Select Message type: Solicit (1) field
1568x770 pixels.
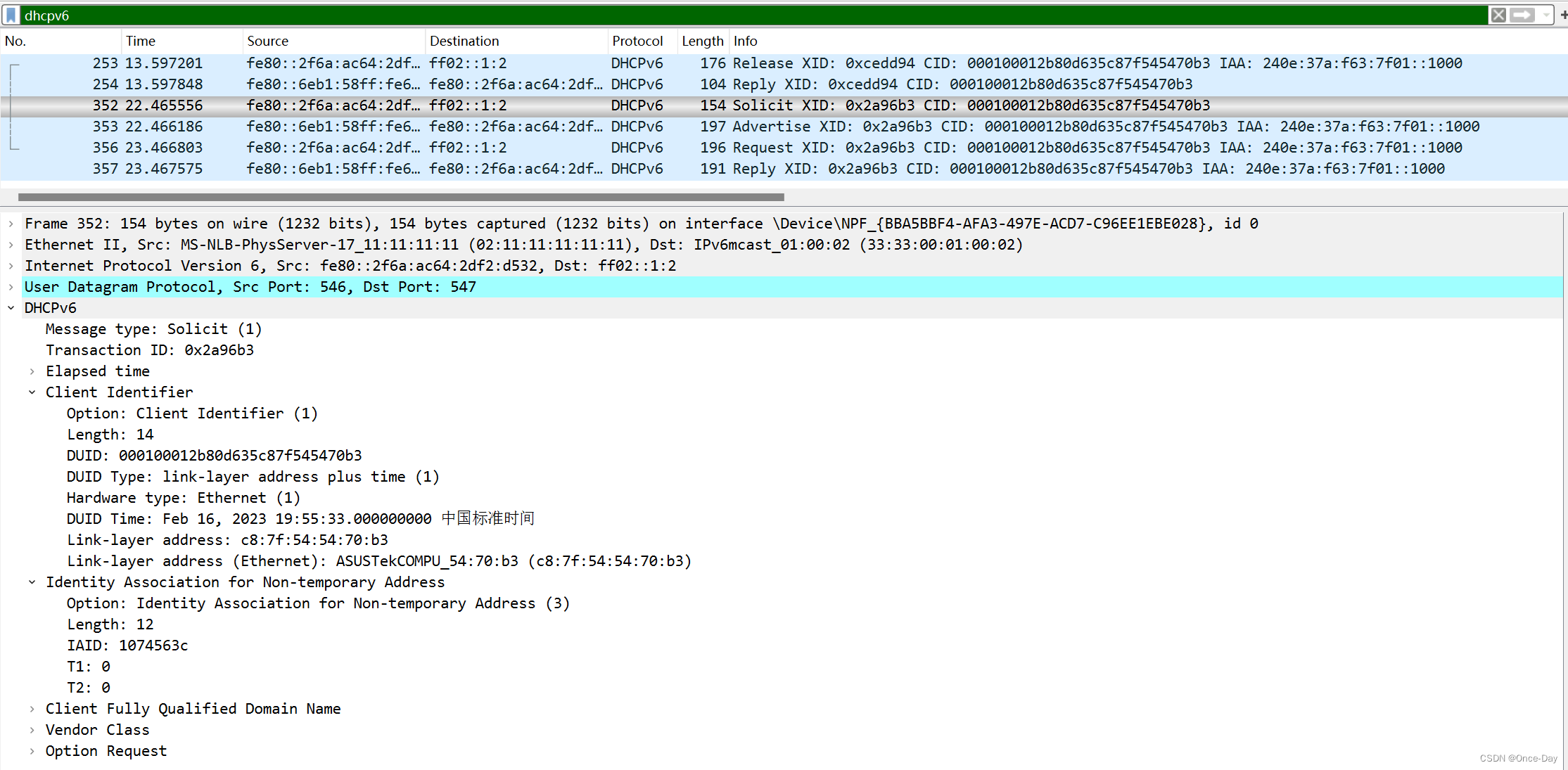pos(153,329)
